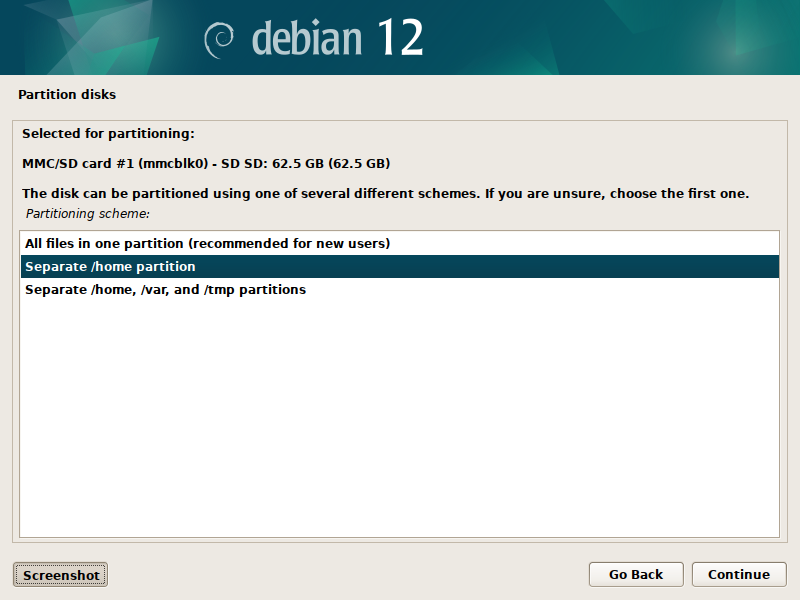This screenshot has width=800, height=600.
Task: Click the Selected for partitioning text
Action: pyautogui.click(x=108, y=134)
